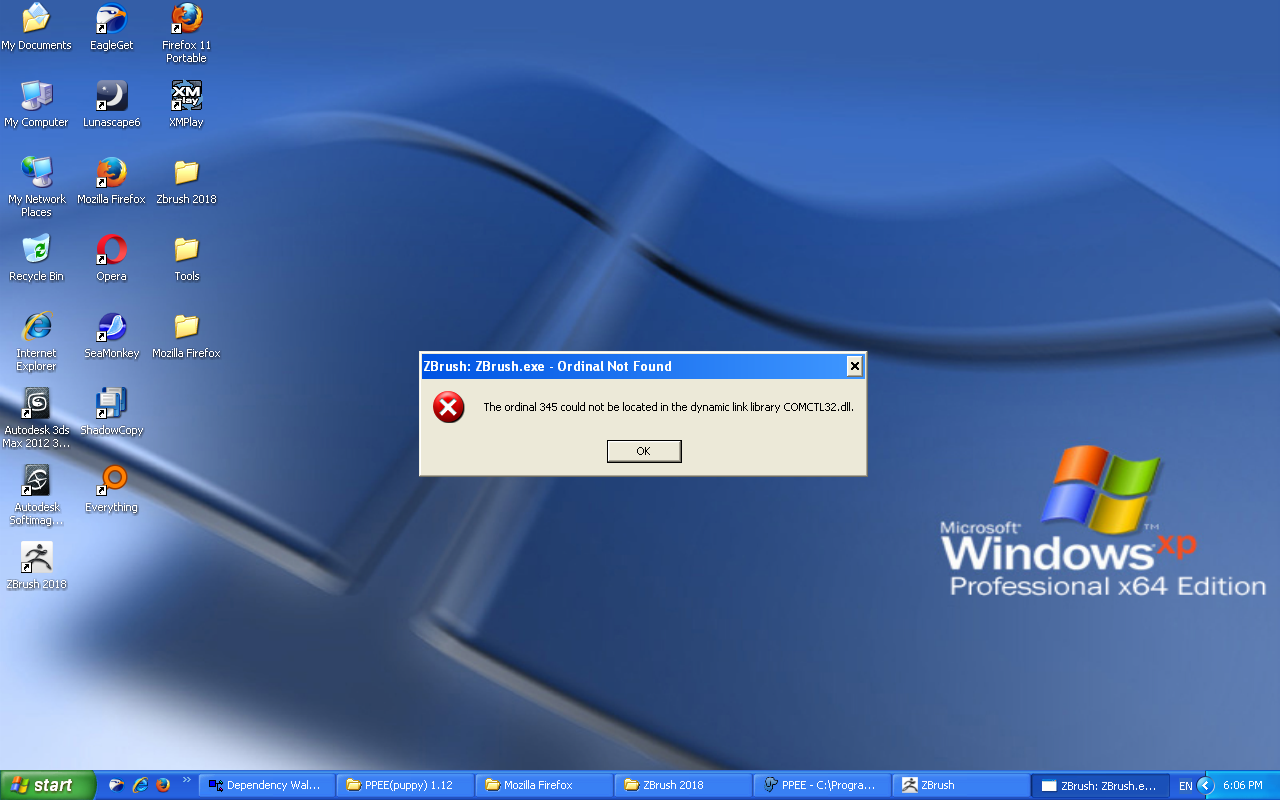Viewport: 1280px width, 800px height.
Task: Switch to Dependency Walker taskbar button
Action: [x=266, y=785]
